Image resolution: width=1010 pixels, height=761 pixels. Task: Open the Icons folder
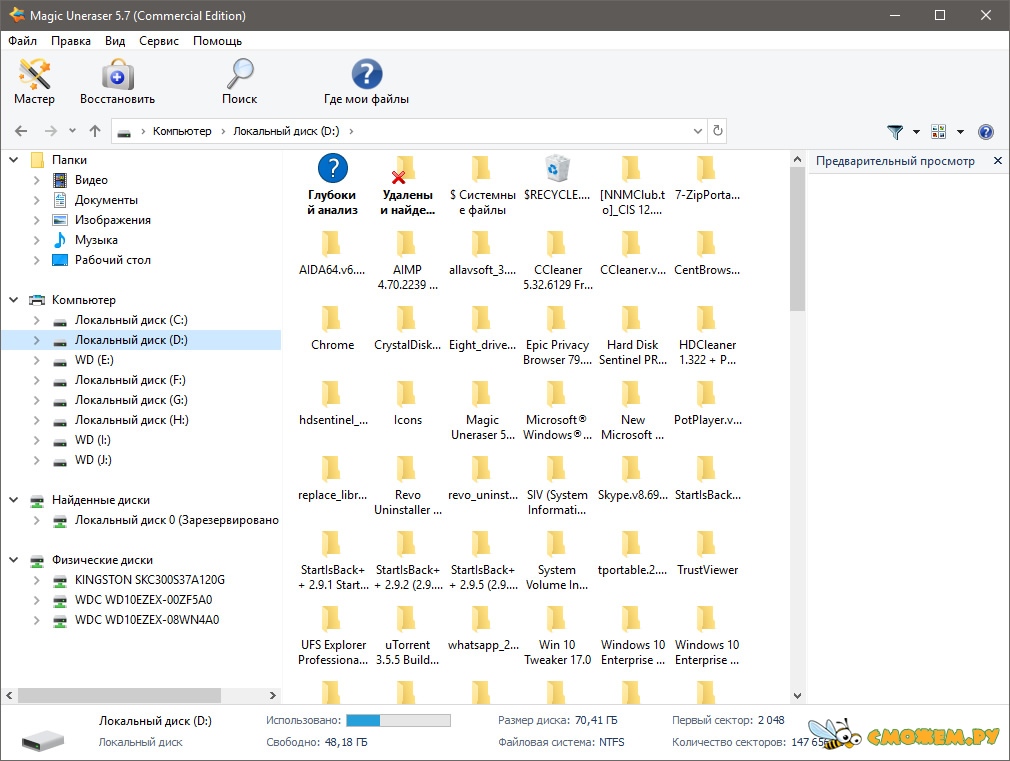pyautogui.click(x=407, y=403)
